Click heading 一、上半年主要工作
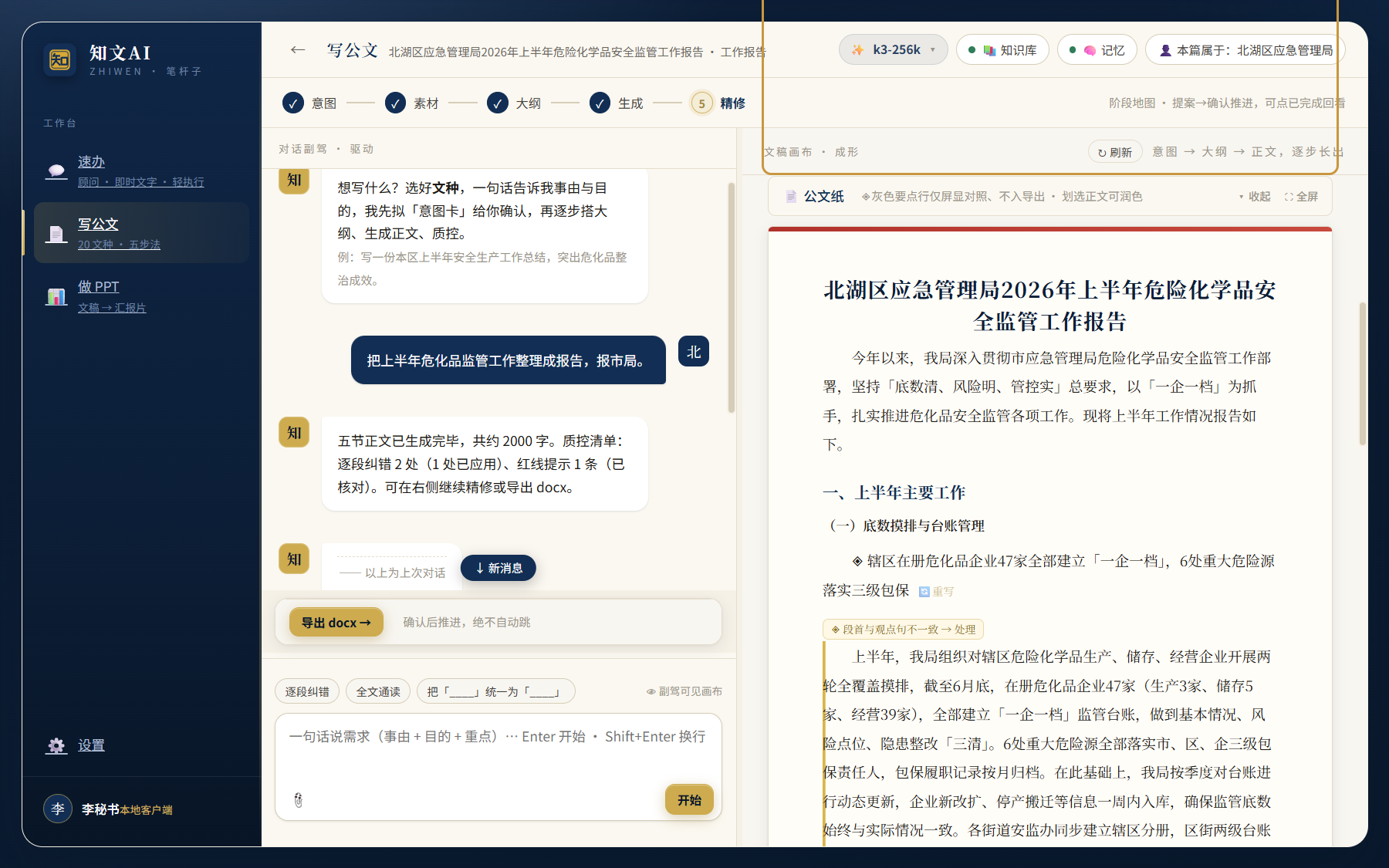Image resolution: width=1389 pixels, height=868 pixels. point(894,492)
